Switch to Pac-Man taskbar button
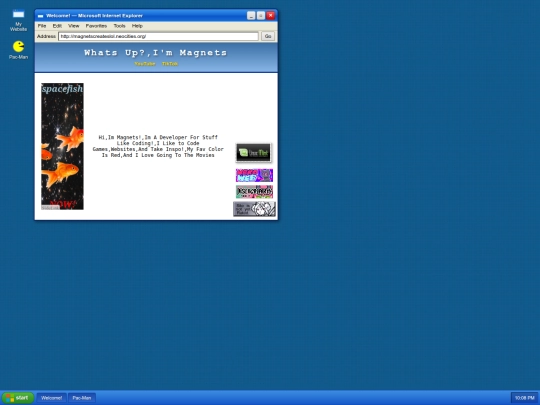Viewport: 540px width, 405px height. point(82,398)
